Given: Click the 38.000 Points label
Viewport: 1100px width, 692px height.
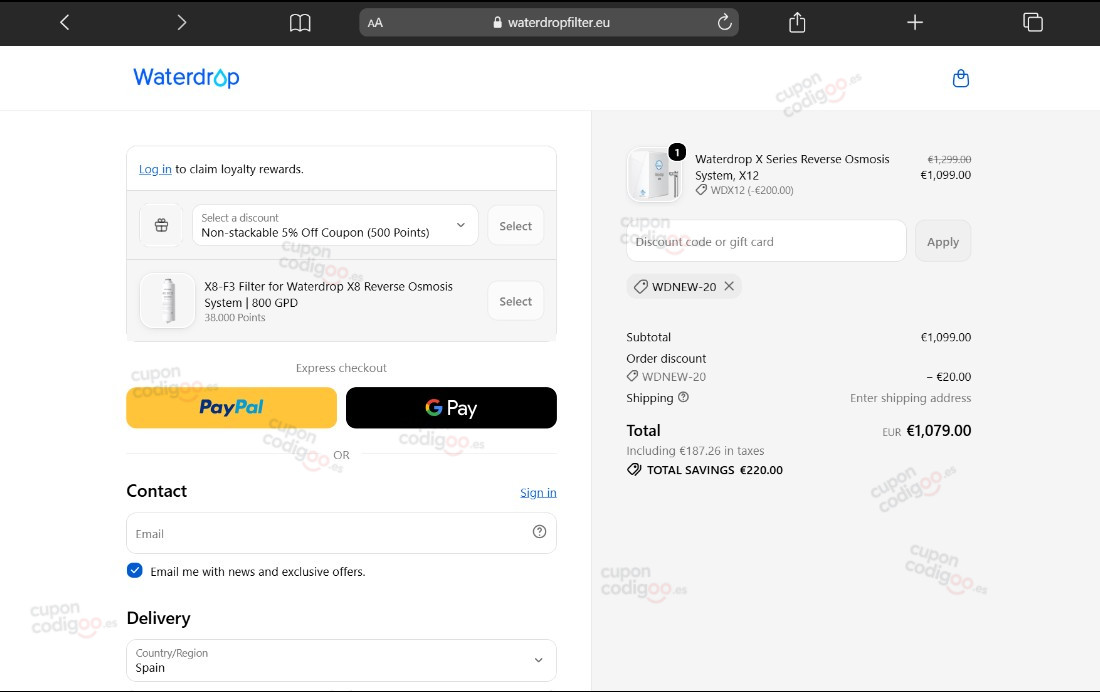Looking at the screenshot, I should point(235,317).
